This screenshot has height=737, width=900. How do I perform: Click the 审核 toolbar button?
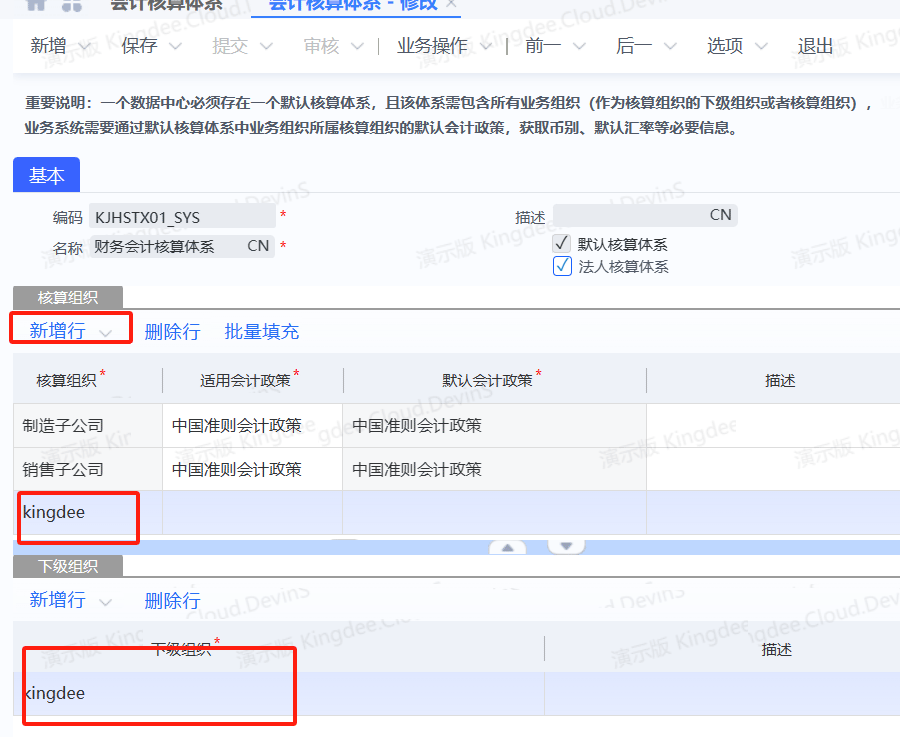pyautogui.click(x=321, y=45)
